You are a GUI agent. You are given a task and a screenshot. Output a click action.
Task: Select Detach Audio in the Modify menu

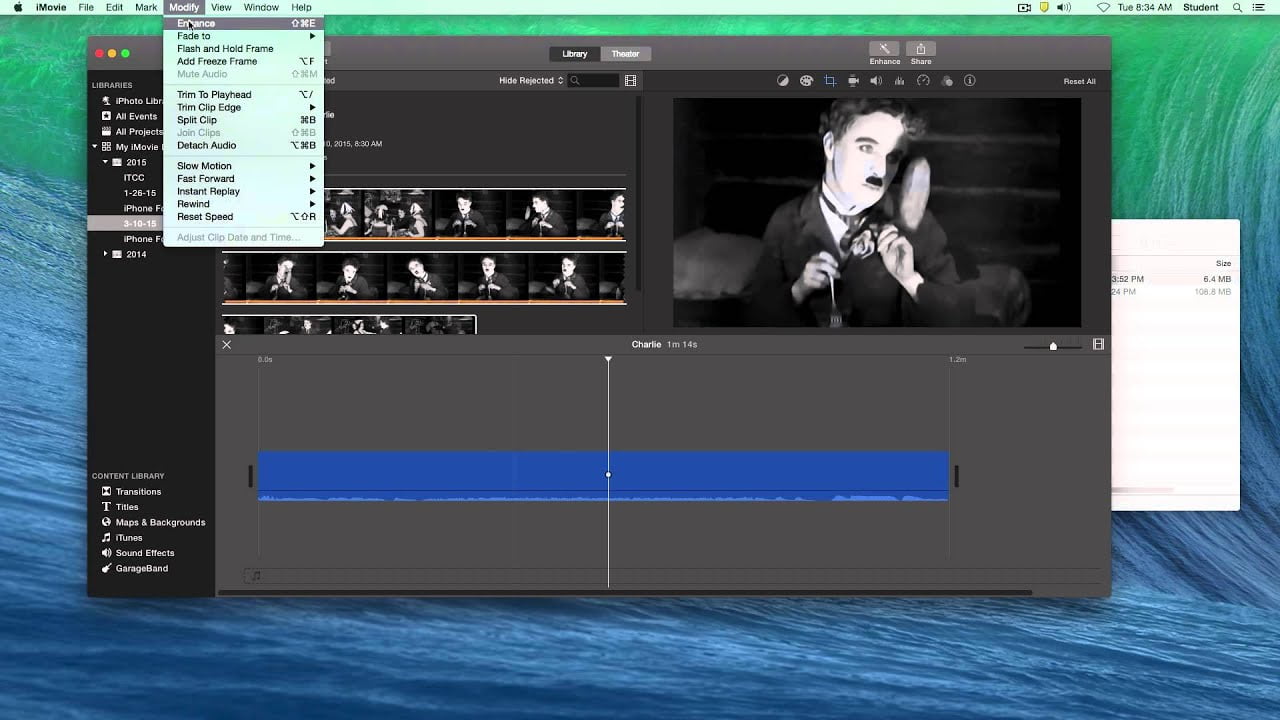(x=206, y=145)
